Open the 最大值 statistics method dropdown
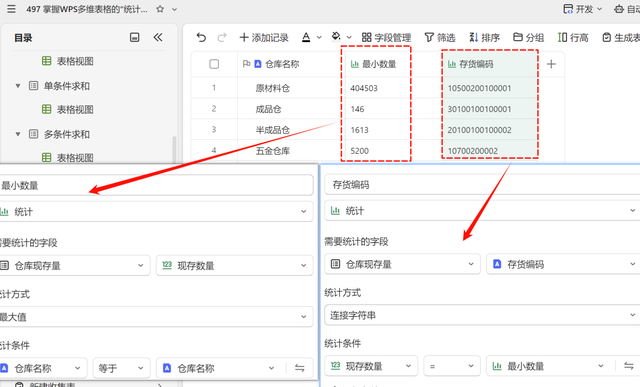Screen dimensions: 640x387 tap(155, 316)
